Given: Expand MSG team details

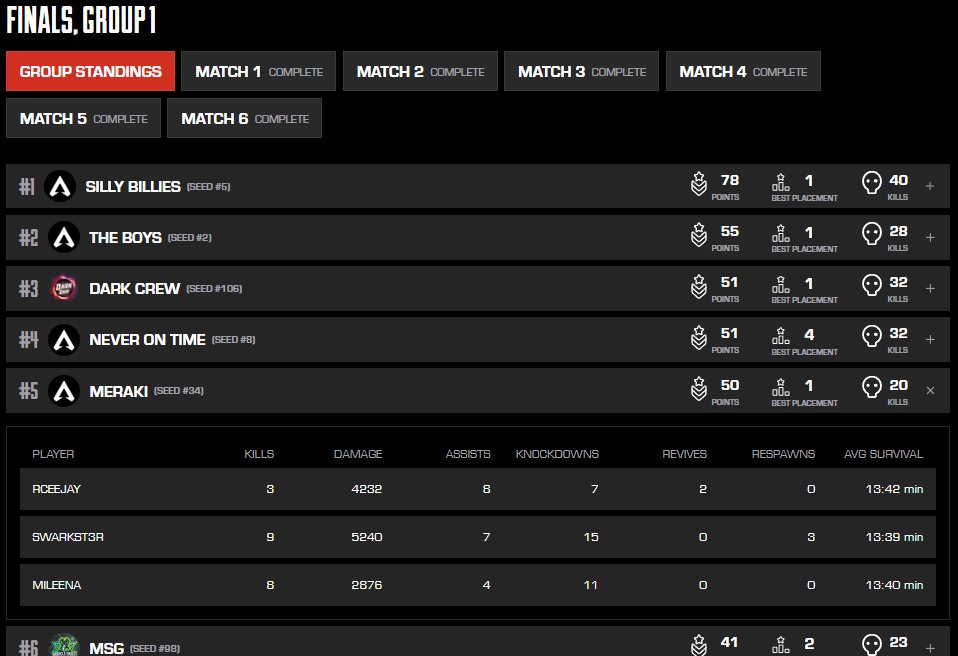Looking at the screenshot, I should tap(930, 648).
